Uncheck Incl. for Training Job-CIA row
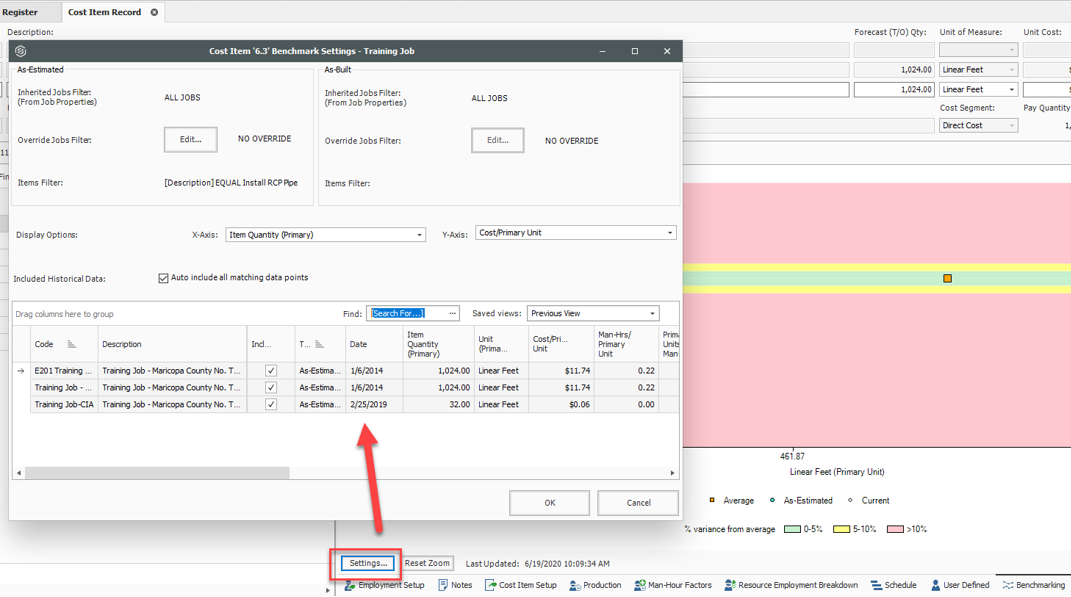The width and height of the screenshot is (1071, 597). (269, 404)
